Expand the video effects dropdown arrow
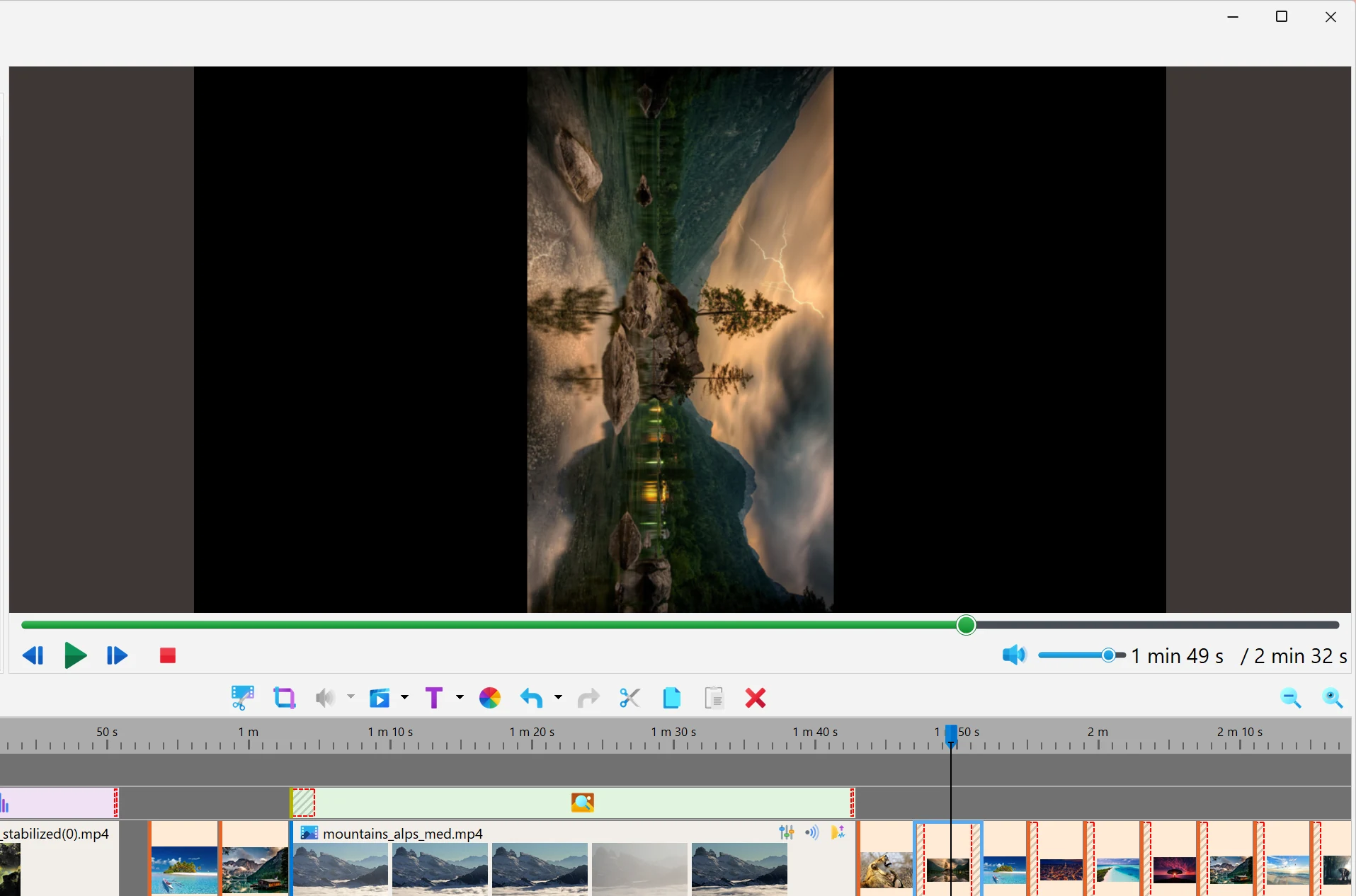Image resolution: width=1356 pixels, height=896 pixels. click(404, 697)
